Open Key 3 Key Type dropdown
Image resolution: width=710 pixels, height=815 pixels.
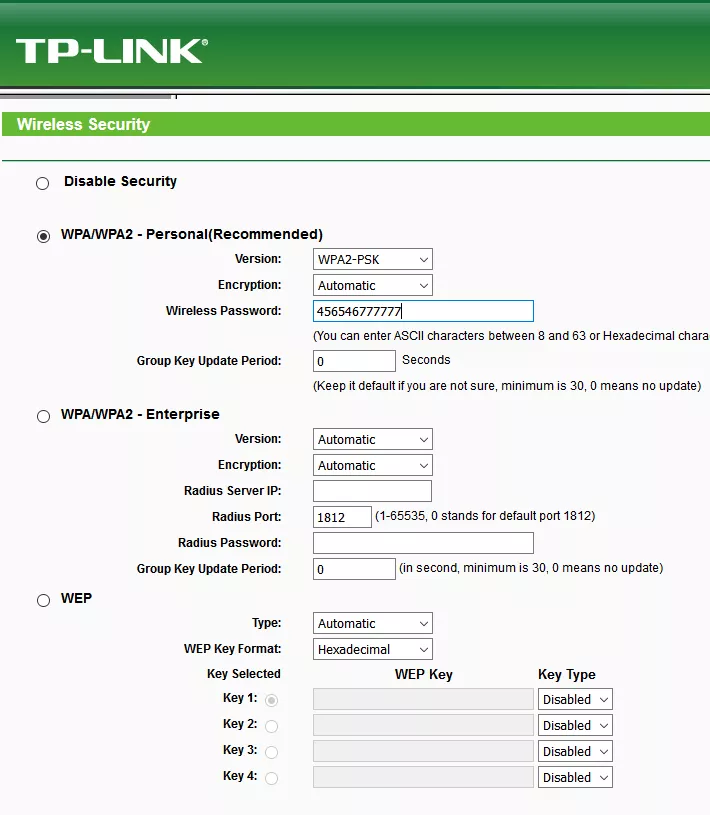point(575,751)
